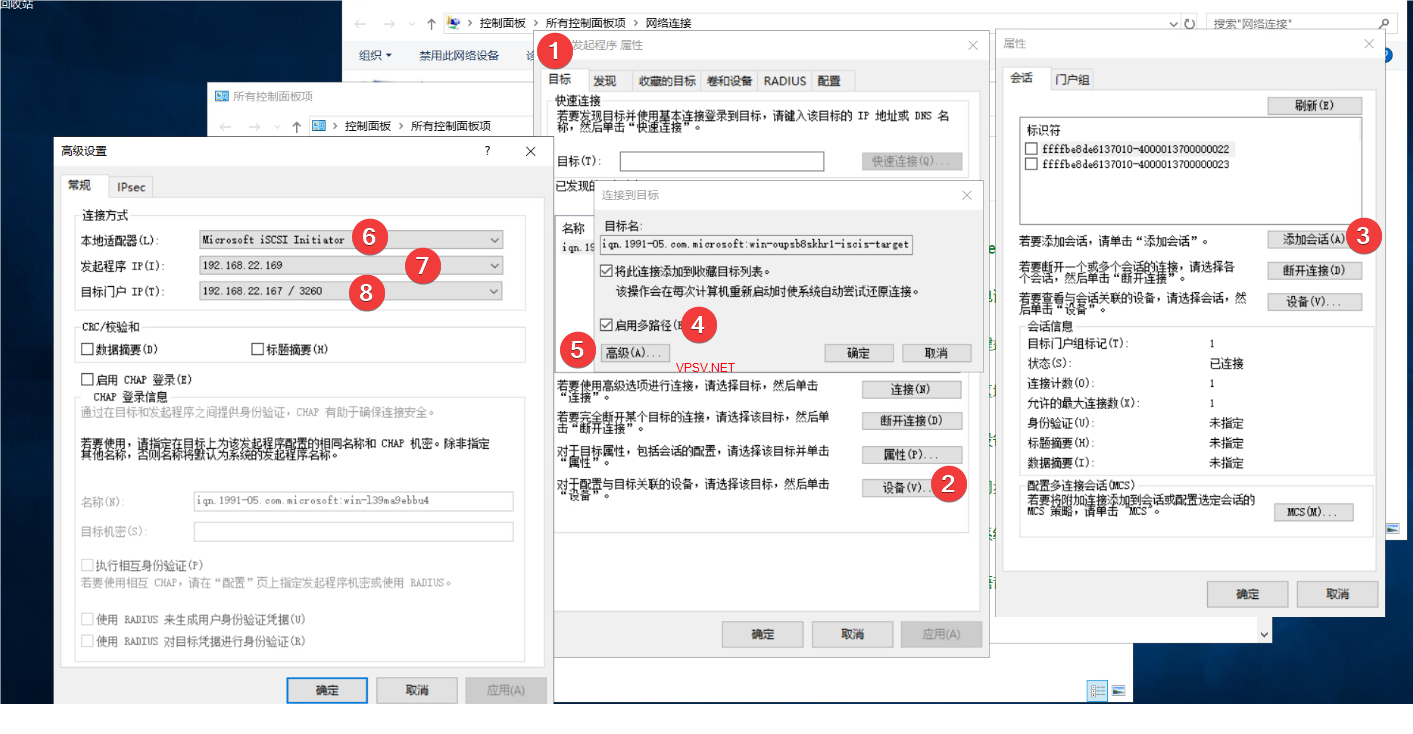Click up arrow in 所有控制面板项 window navigation
This screenshot has height=734, width=1413.
pyautogui.click(x=297, y=126)
